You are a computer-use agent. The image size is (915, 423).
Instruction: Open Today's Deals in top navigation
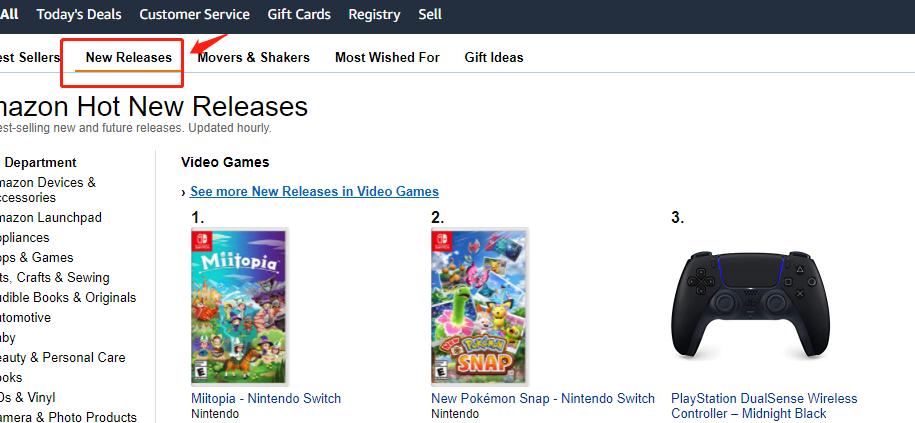[78, 15]
